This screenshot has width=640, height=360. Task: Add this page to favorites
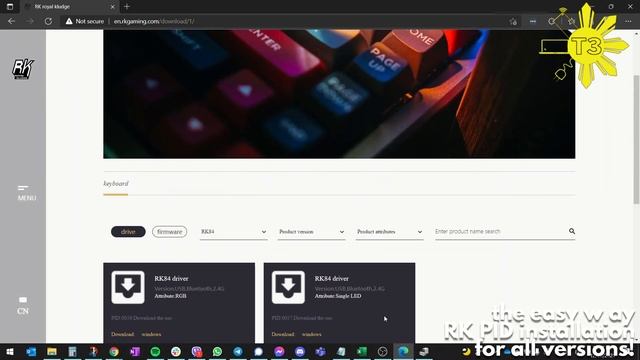[513, 21]
